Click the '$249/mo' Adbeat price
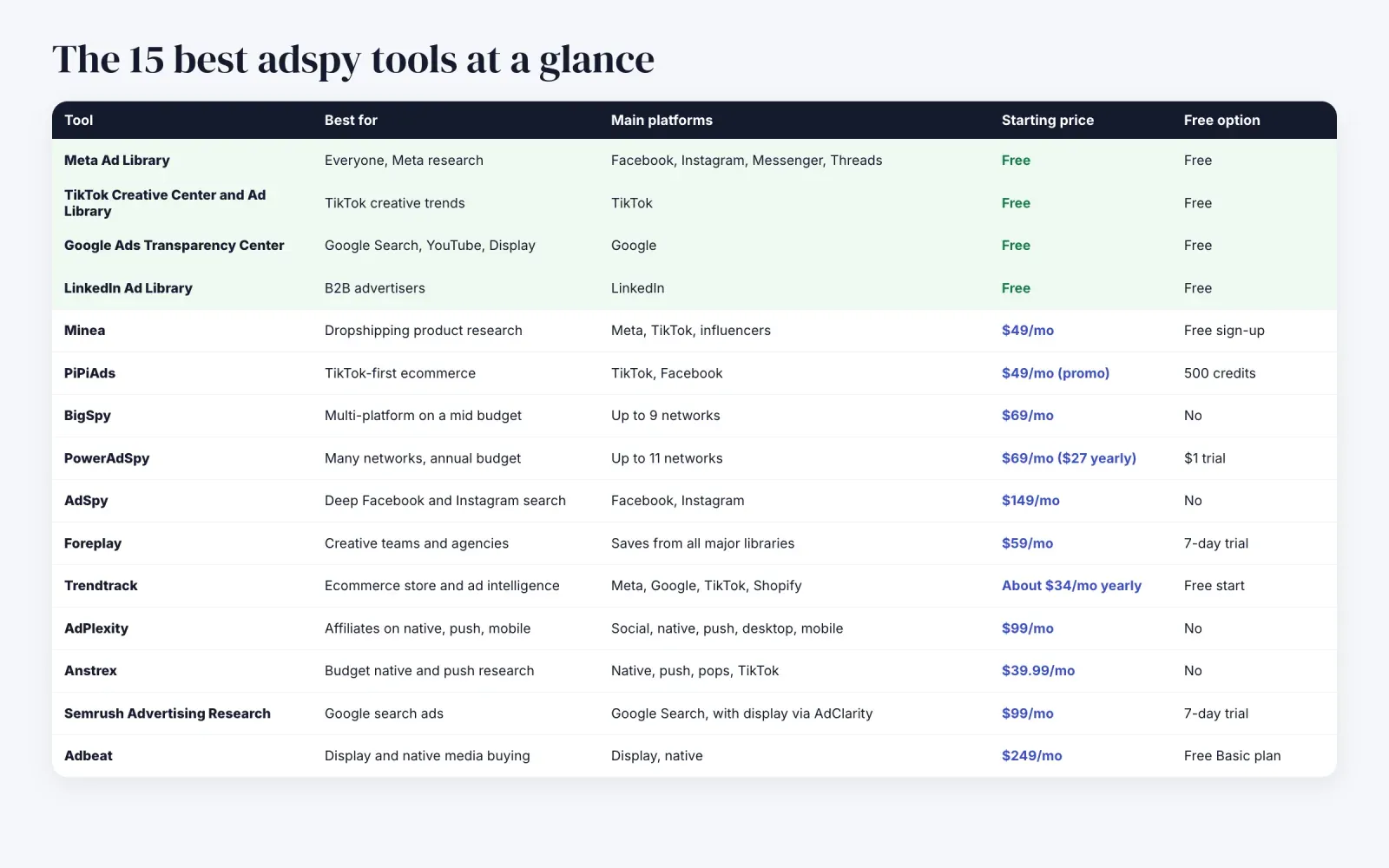The height and width of the screenshot is (868, 1389). [x=1032, y=756]
